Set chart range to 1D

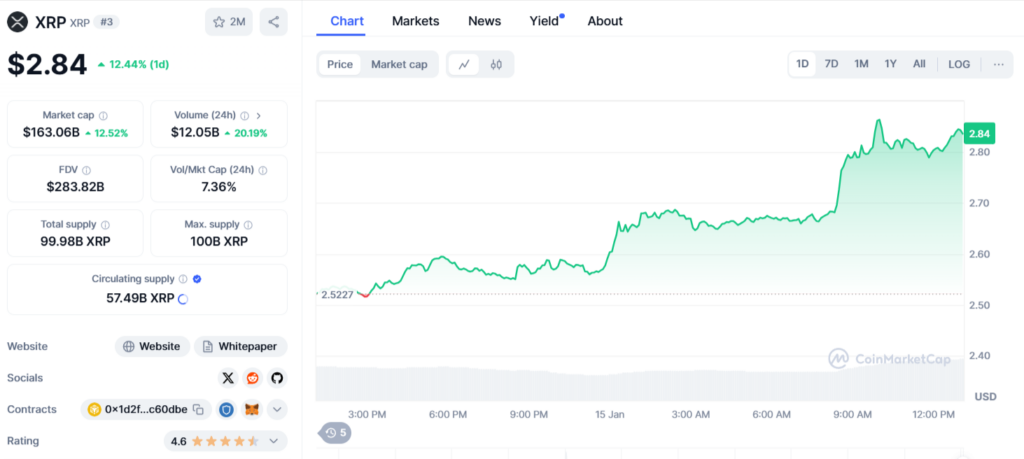(803, 64)
